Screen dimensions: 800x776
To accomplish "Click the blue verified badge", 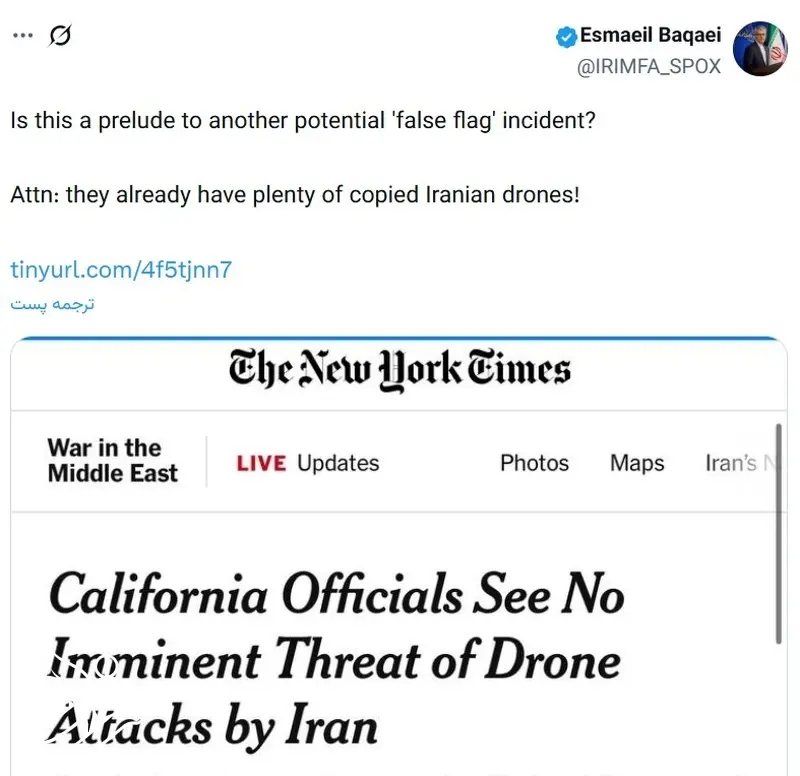I will 566,36.
